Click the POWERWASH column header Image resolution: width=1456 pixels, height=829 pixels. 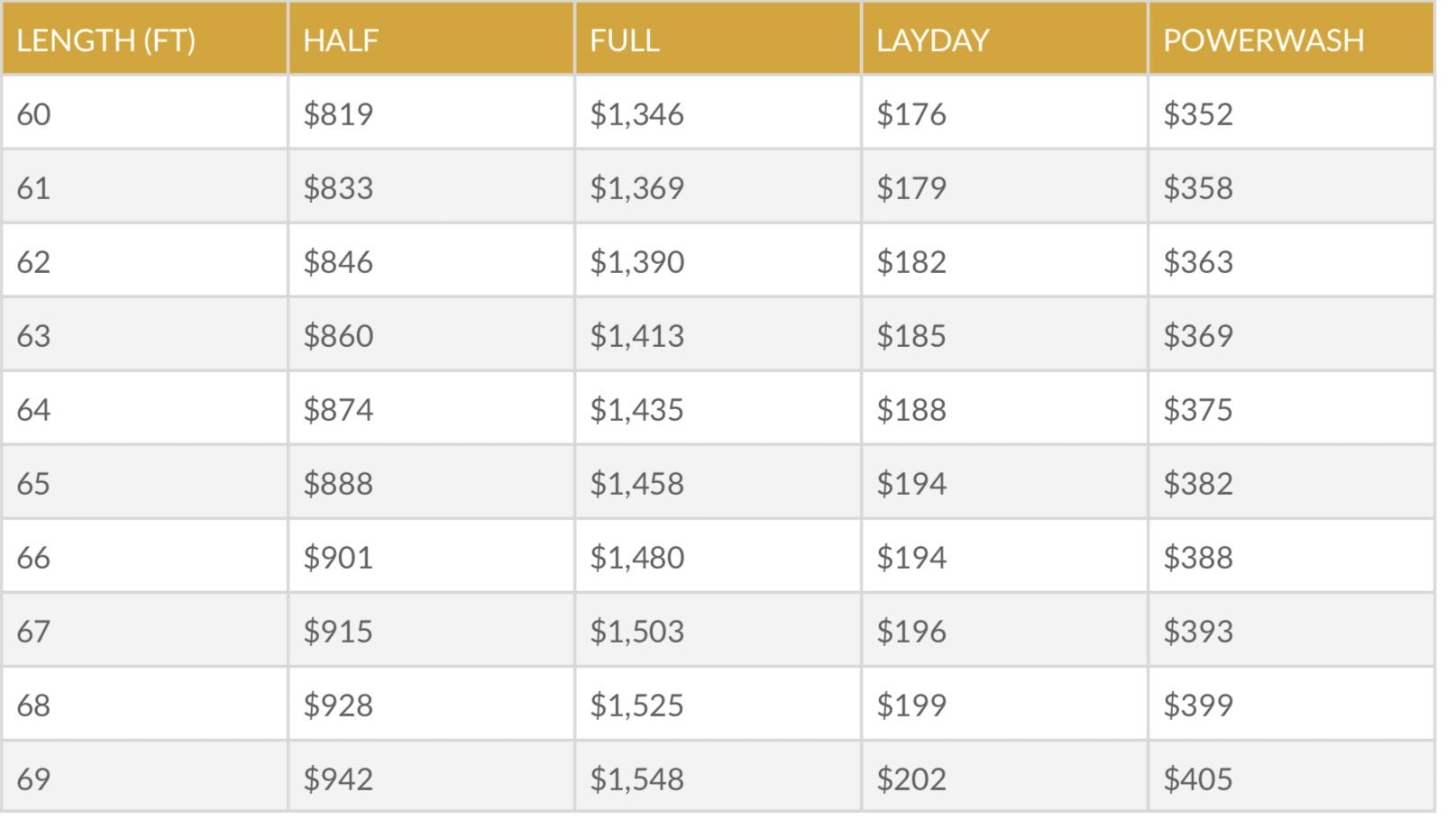1263,41
